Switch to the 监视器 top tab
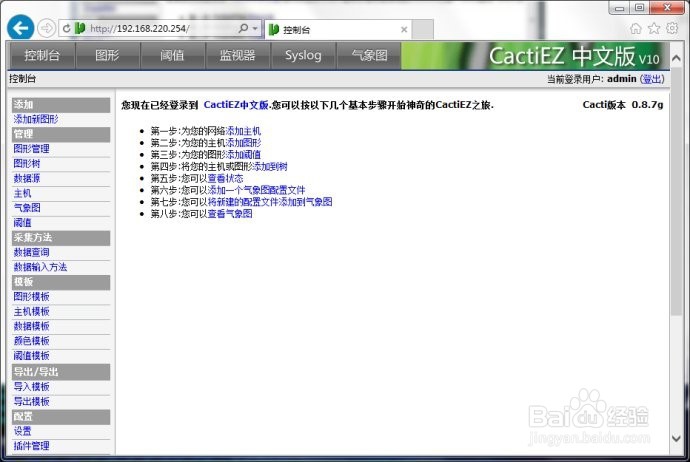Viewport: 690px width, 462px height. coord(238,55)
